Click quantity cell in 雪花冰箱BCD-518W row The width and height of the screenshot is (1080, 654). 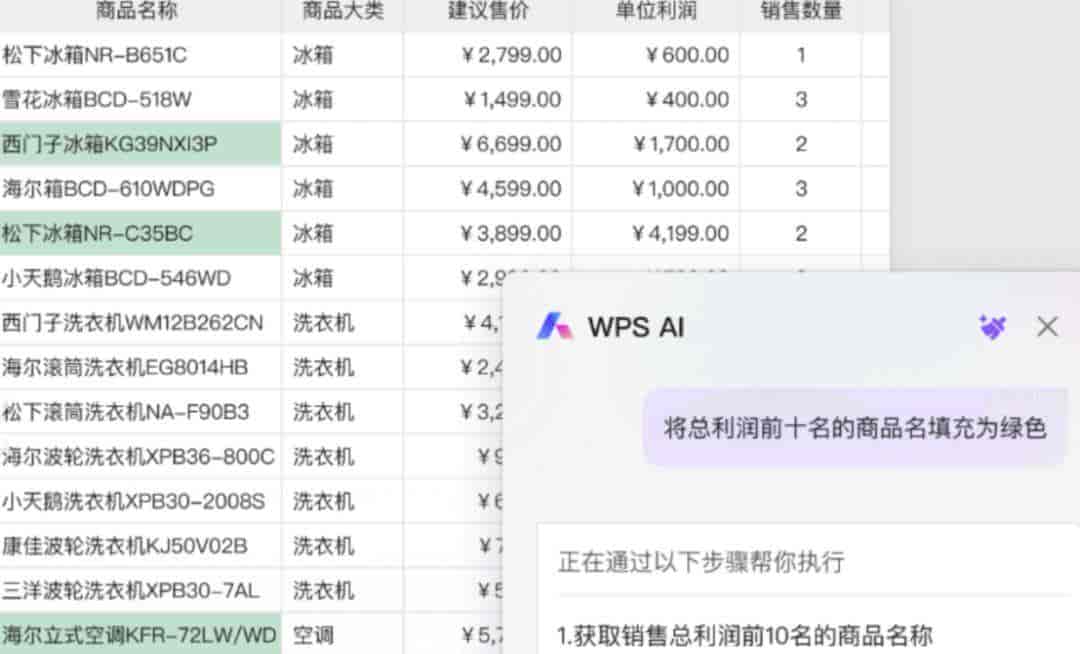(x=800, y=100)
